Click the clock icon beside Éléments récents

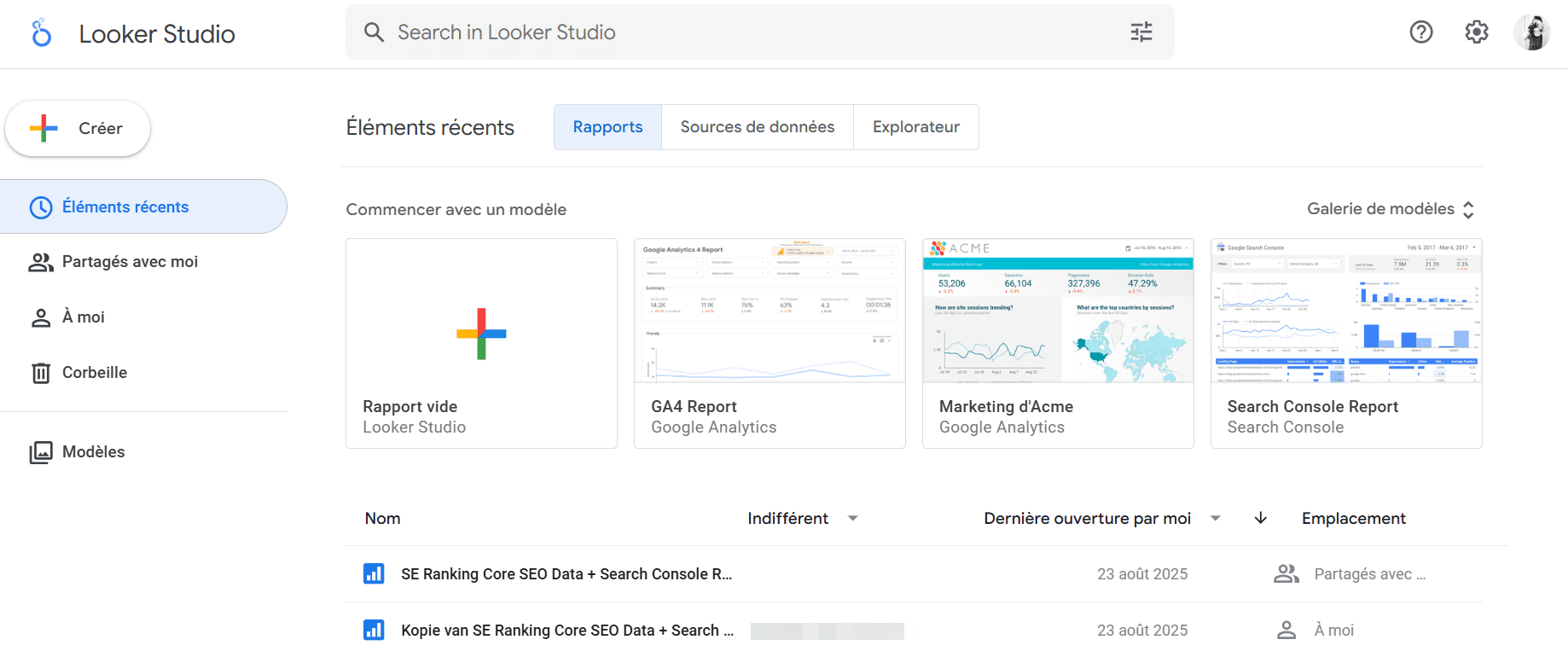point(41,207)
